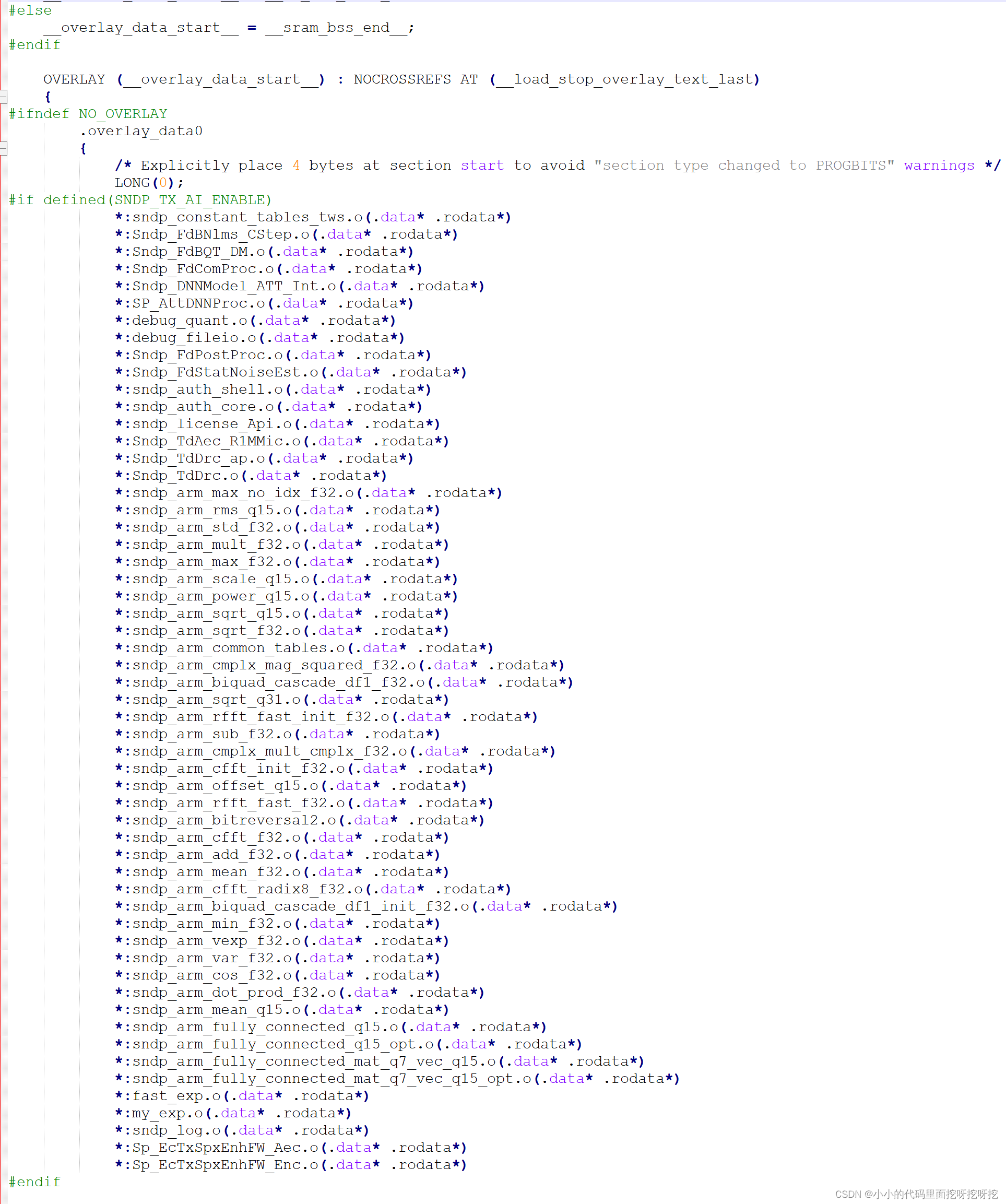Click the Sndp_DNNModel_ATT_Int.o line
The width and height of the screenshot is (1006, 1204).
[234, 286]
